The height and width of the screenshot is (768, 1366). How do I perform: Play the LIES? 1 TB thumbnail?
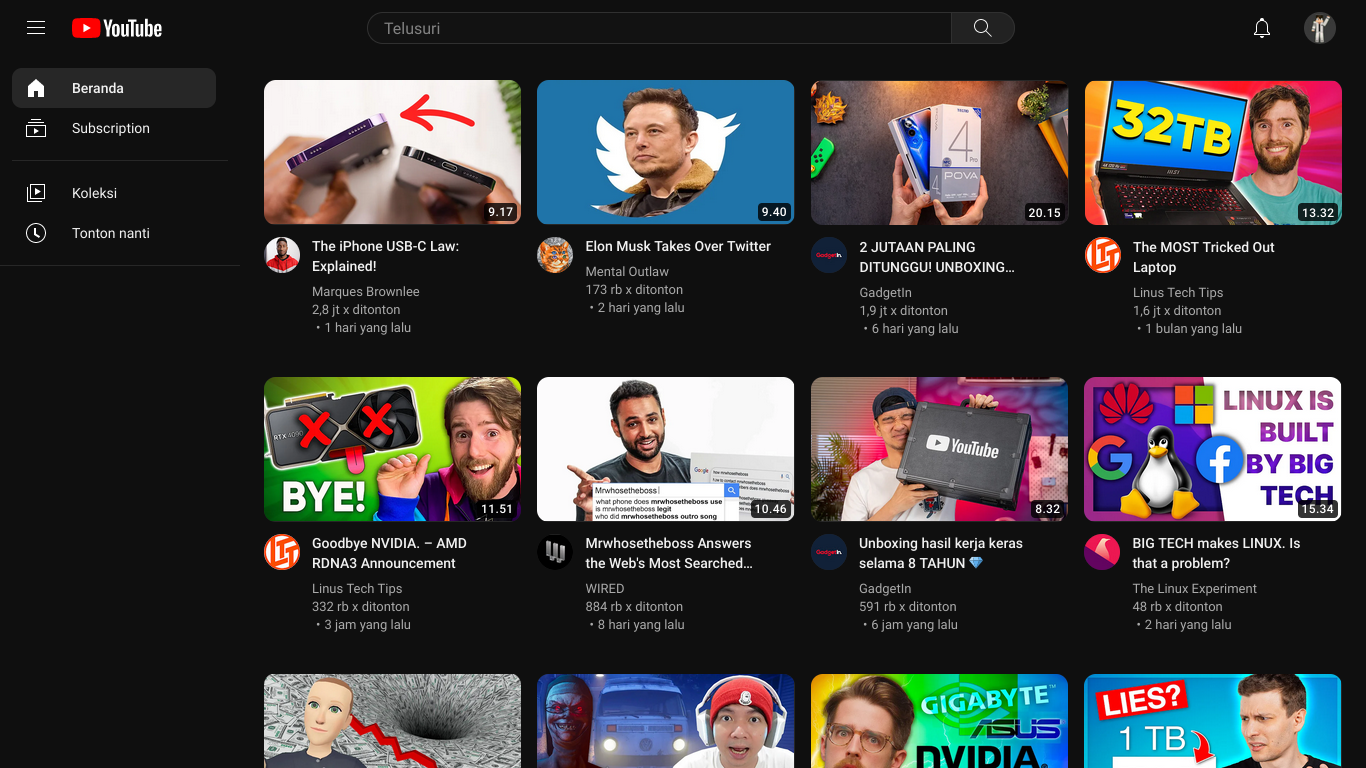point(1213,721)
